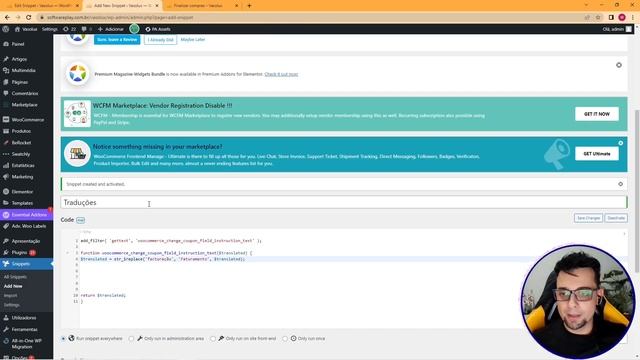Reload the page with browser refresh
This screenshot has width=640, height=360.
pos(28,18)
